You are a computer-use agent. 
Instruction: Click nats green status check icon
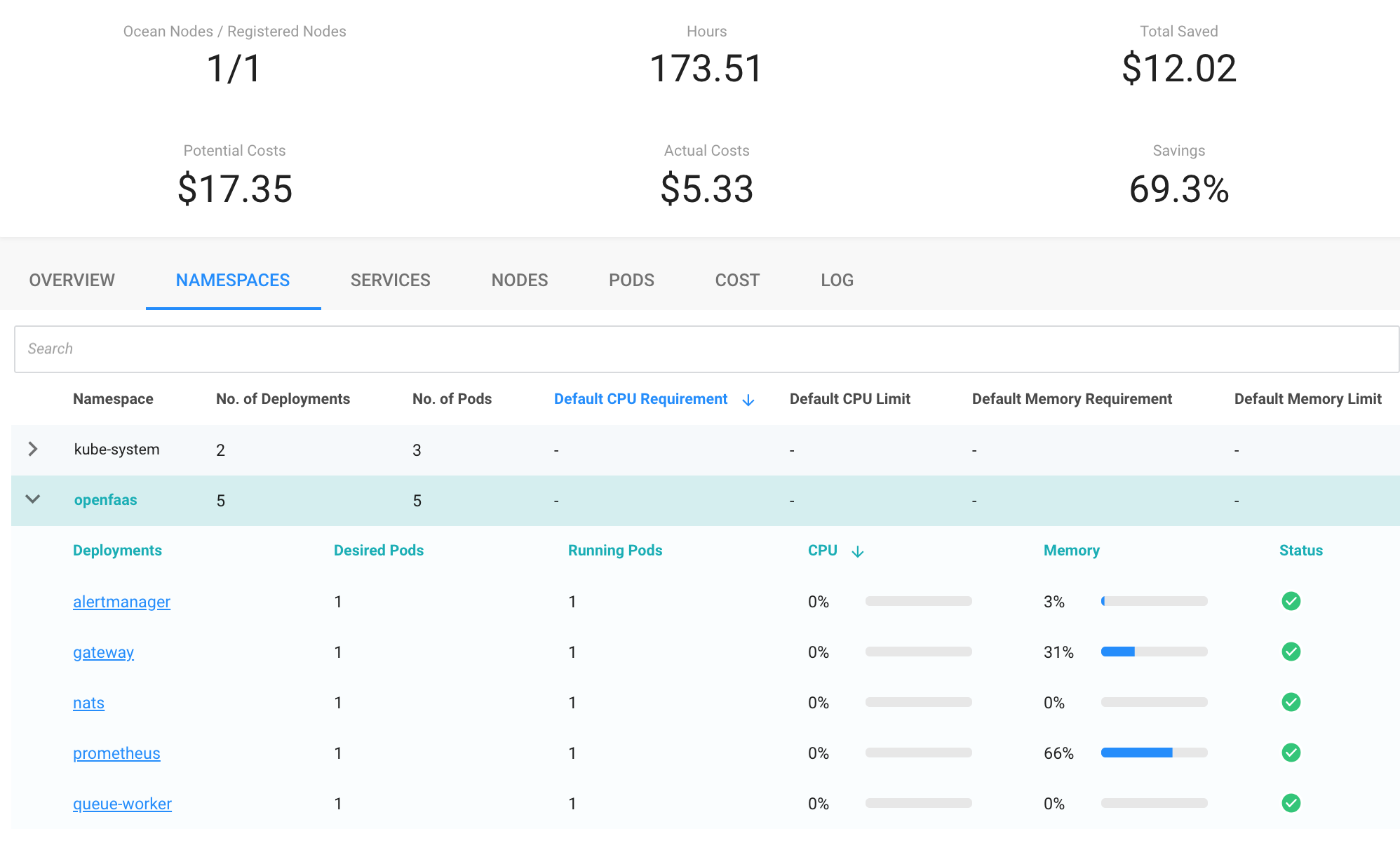click(x=1291, y=702)
